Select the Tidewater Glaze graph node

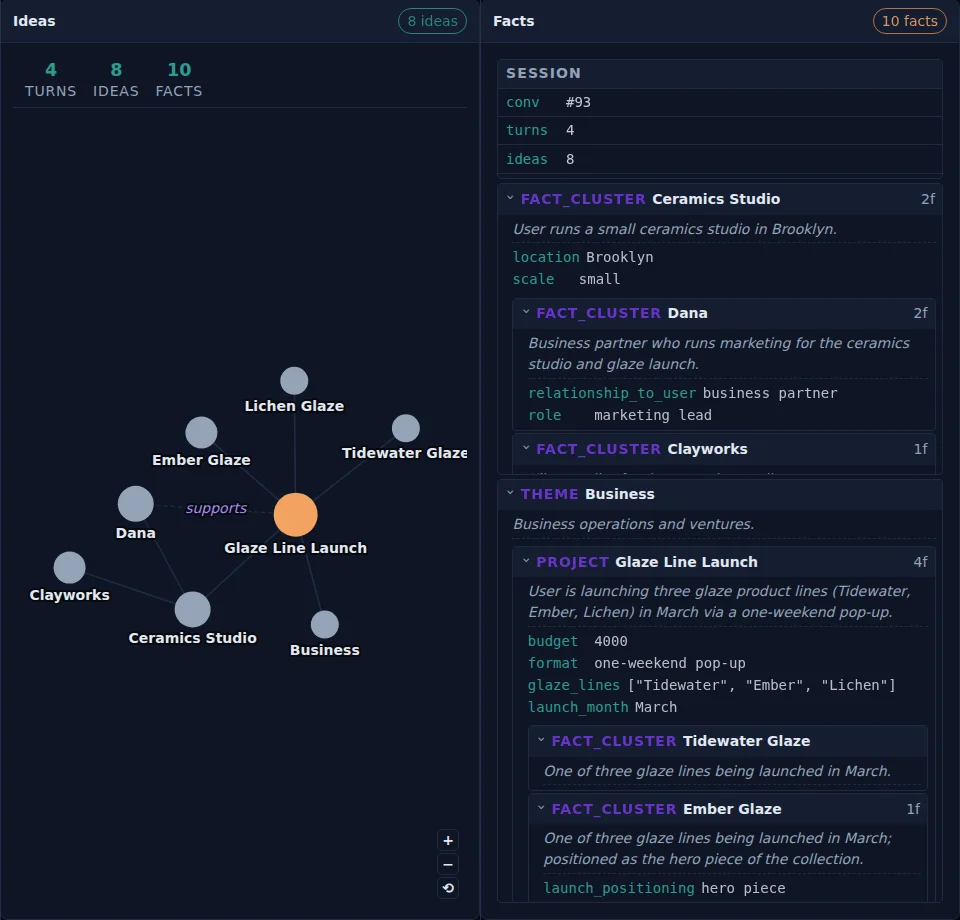405,428
